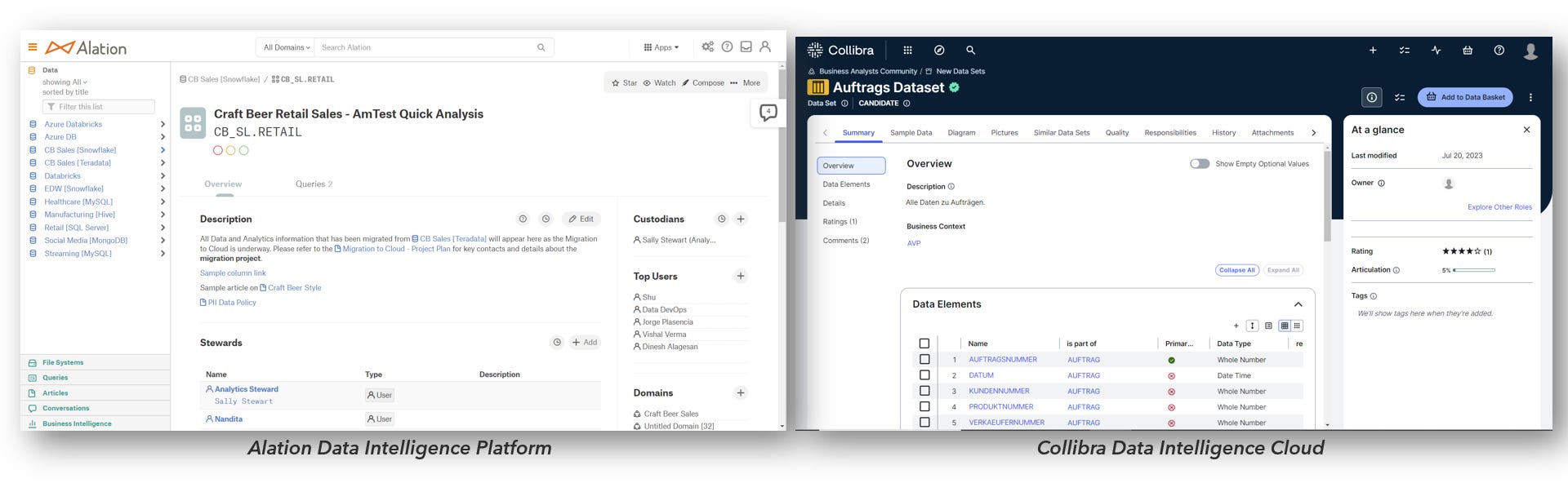Click the four-star Rating widget
The height and width of the screenshot is (483, 1568).
point(1461,251)
